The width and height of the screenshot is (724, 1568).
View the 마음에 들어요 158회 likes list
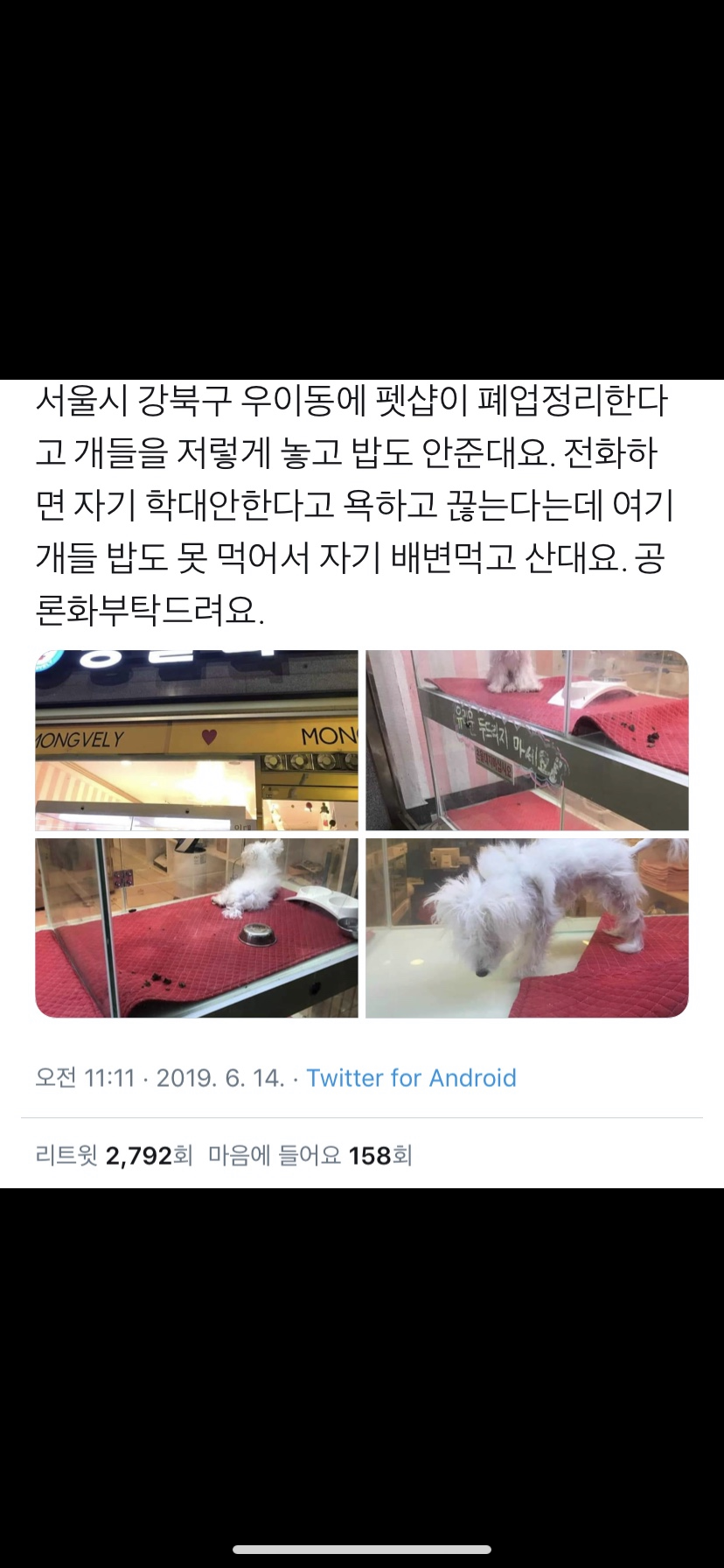[310, 1155]
